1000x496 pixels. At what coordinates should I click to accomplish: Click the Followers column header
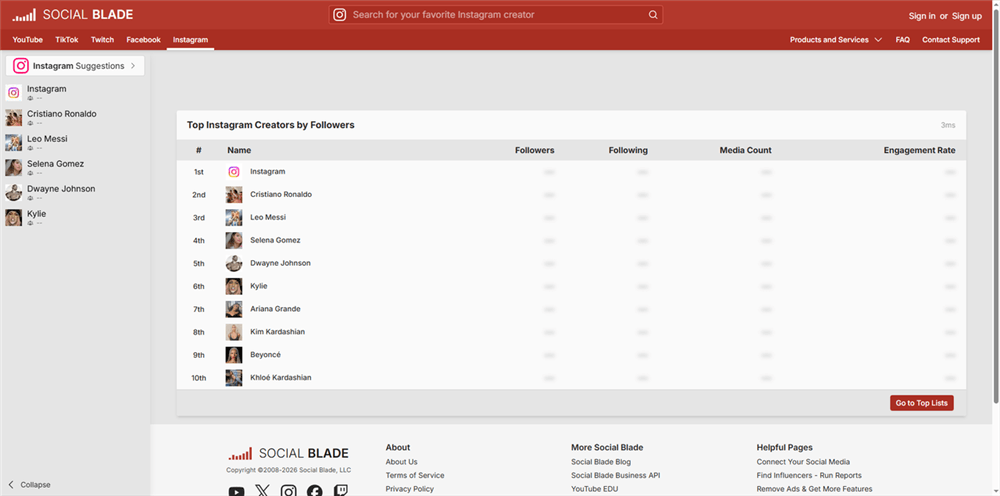point(534,150)
